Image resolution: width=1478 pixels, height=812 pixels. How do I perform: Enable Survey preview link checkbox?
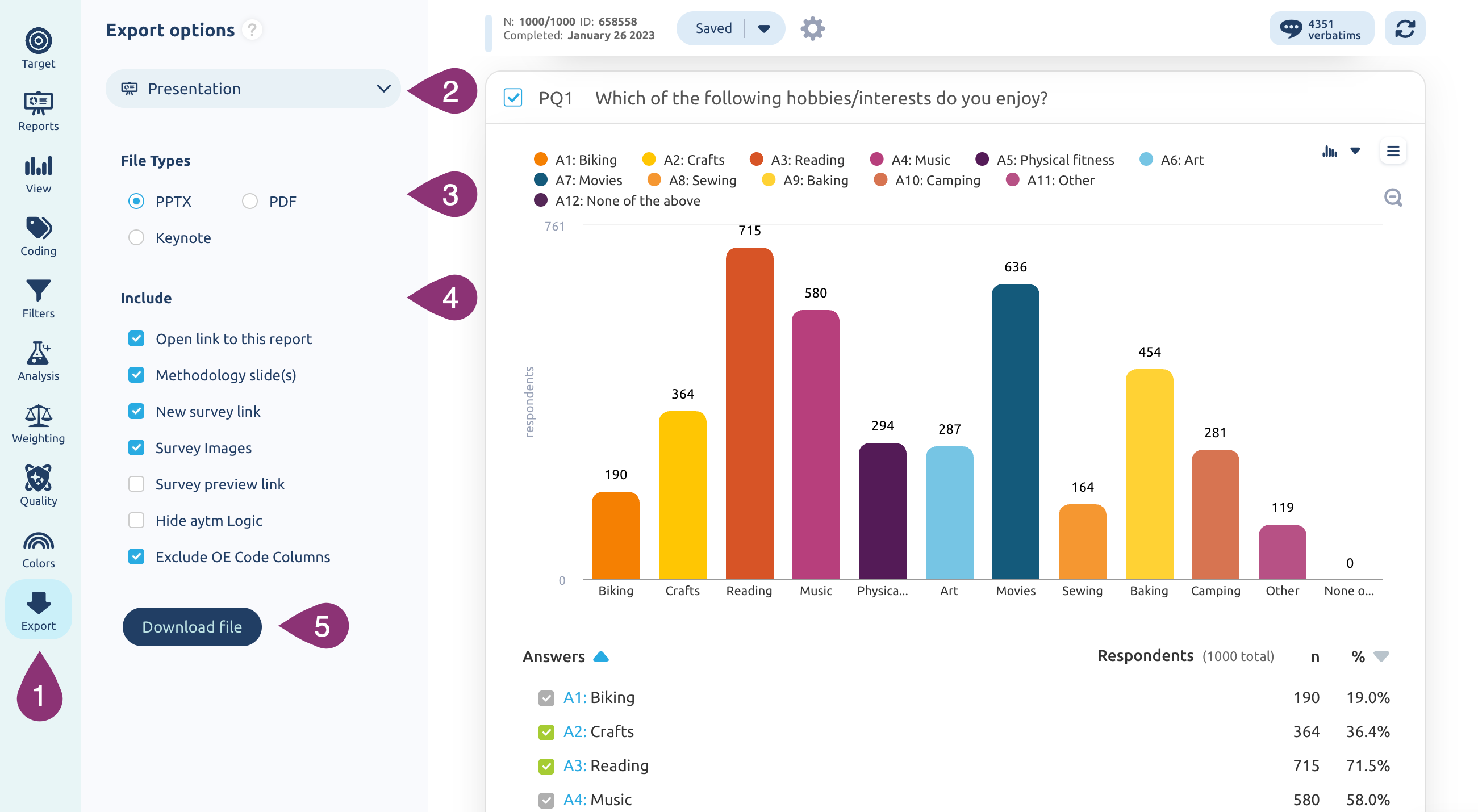(x=136, y=484)
